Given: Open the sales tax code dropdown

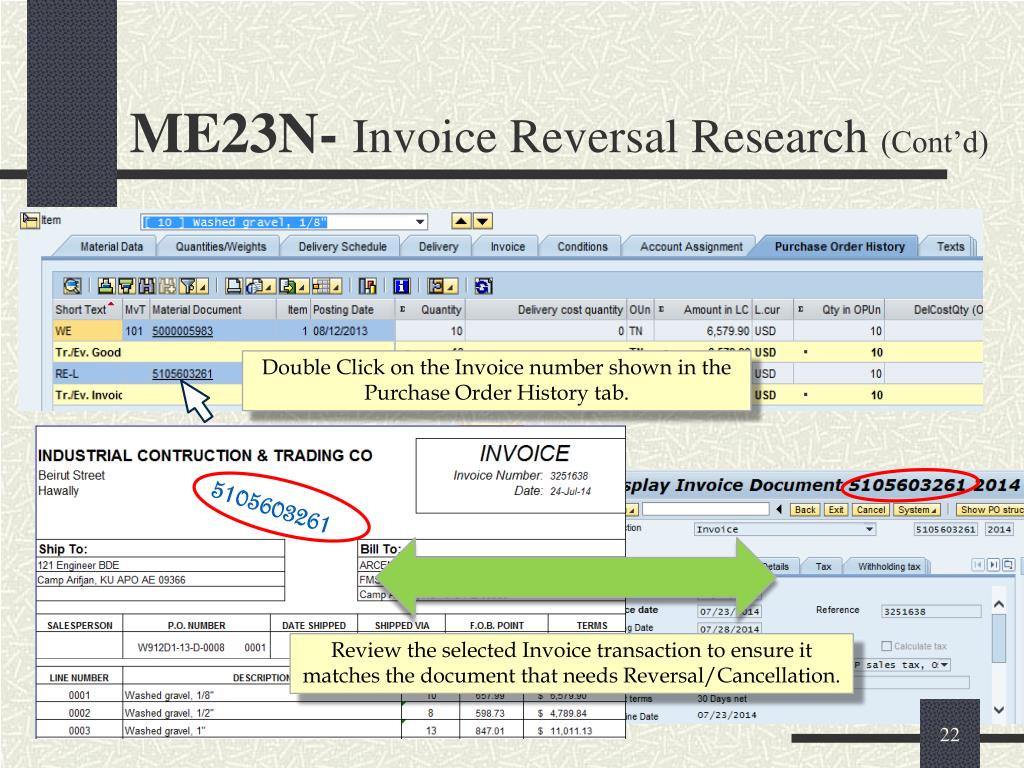Looking at the screenshot, I should coord(944,665).
